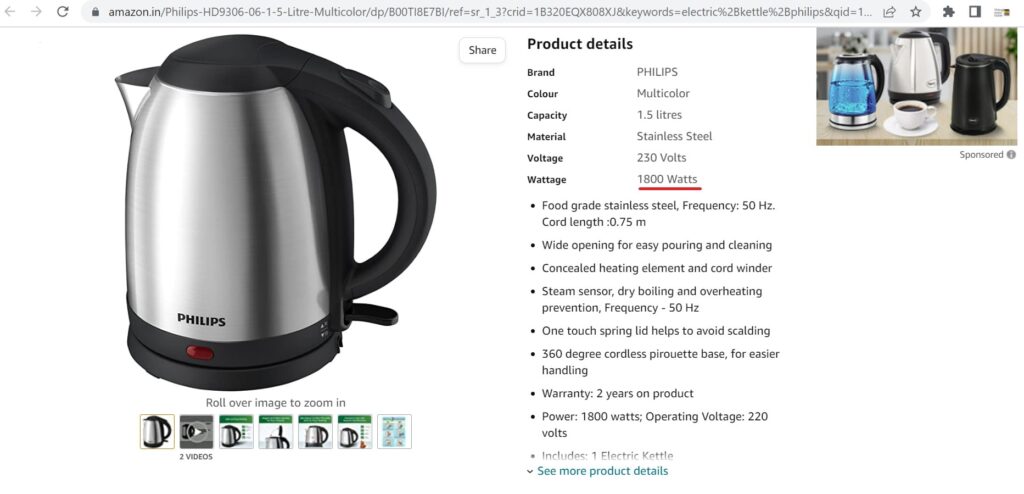Click the browser back arrow
1024x494 pixels.
pos(10,12)
